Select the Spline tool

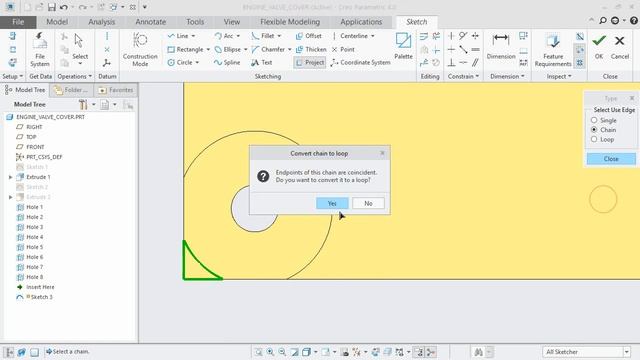point(227,62)
